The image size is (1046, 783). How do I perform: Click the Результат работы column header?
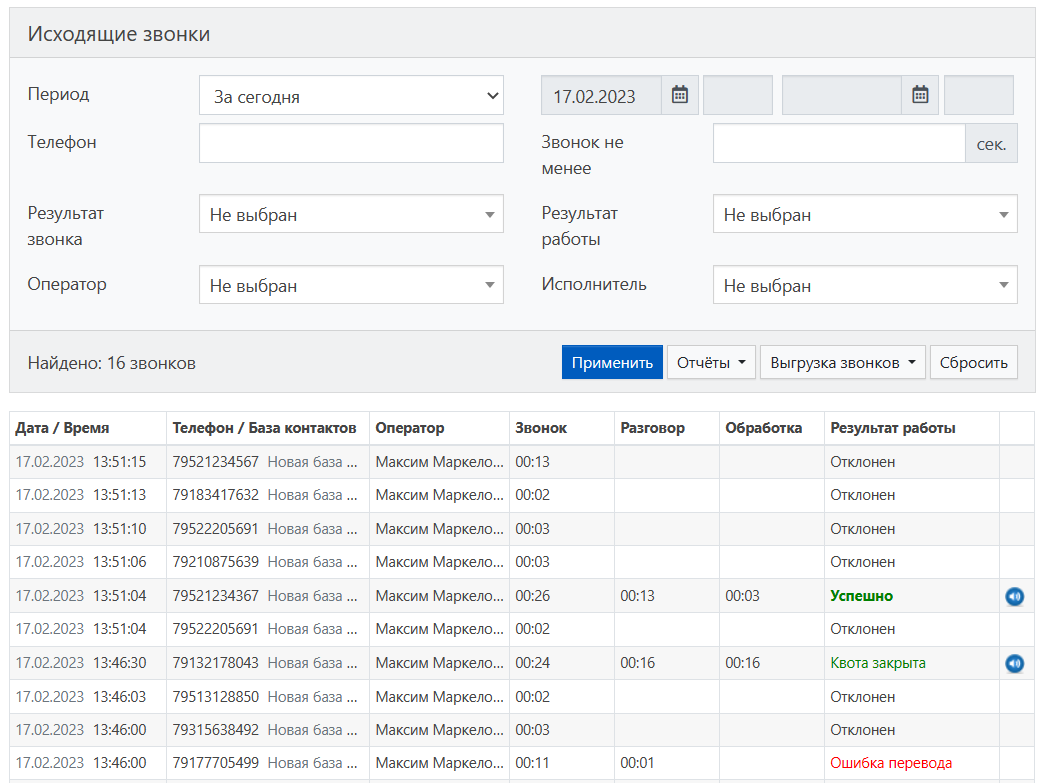[x=892, y=428]
